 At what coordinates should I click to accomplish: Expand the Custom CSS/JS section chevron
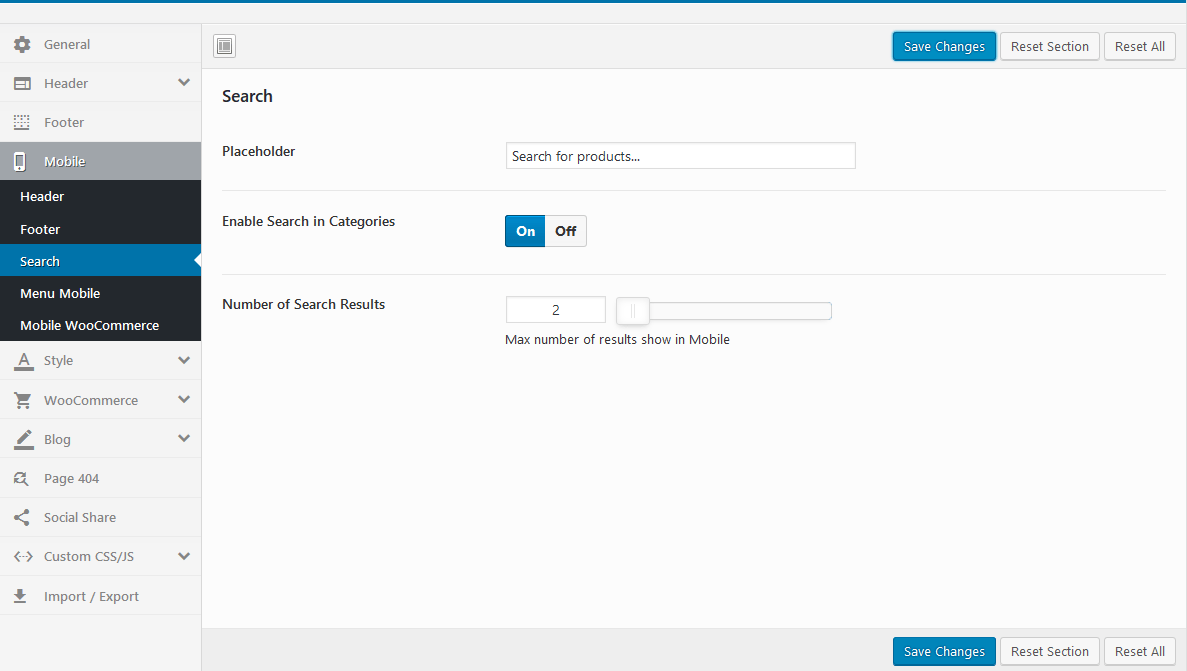(x=184, y=556)
